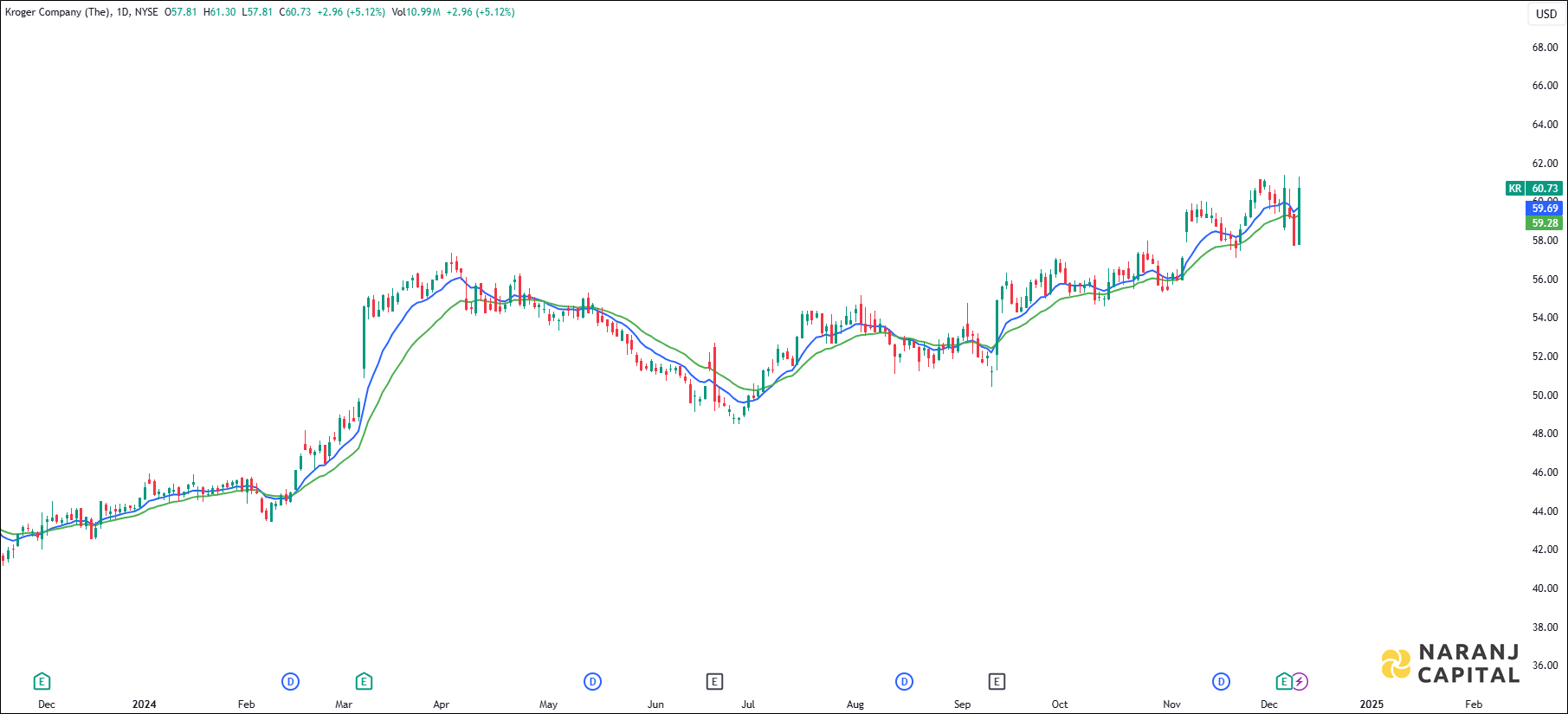
Task: Click the blue 59.69 moving average label
Action: pos(1545,209)
